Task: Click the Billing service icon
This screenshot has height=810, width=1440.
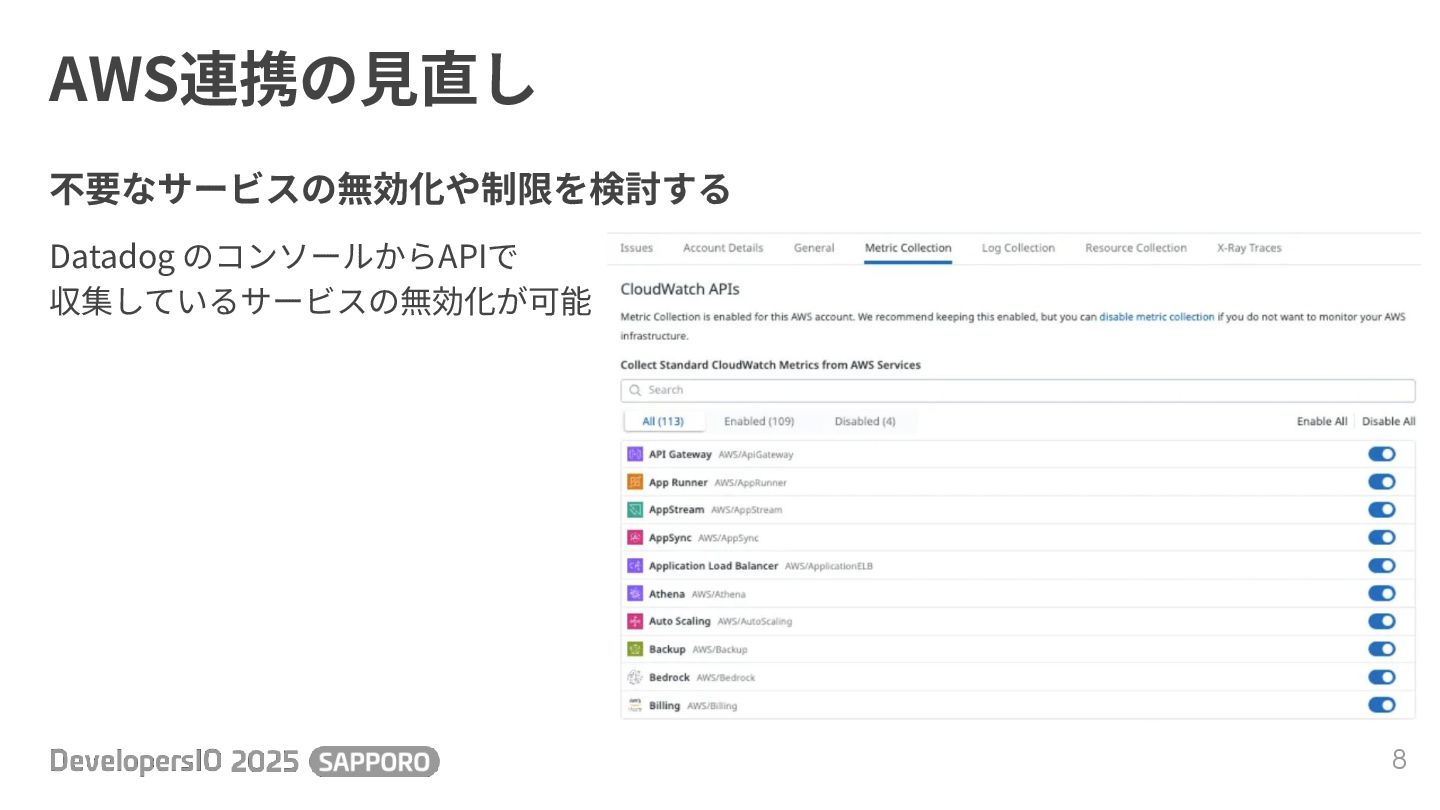Action: [x=634, y=705]
